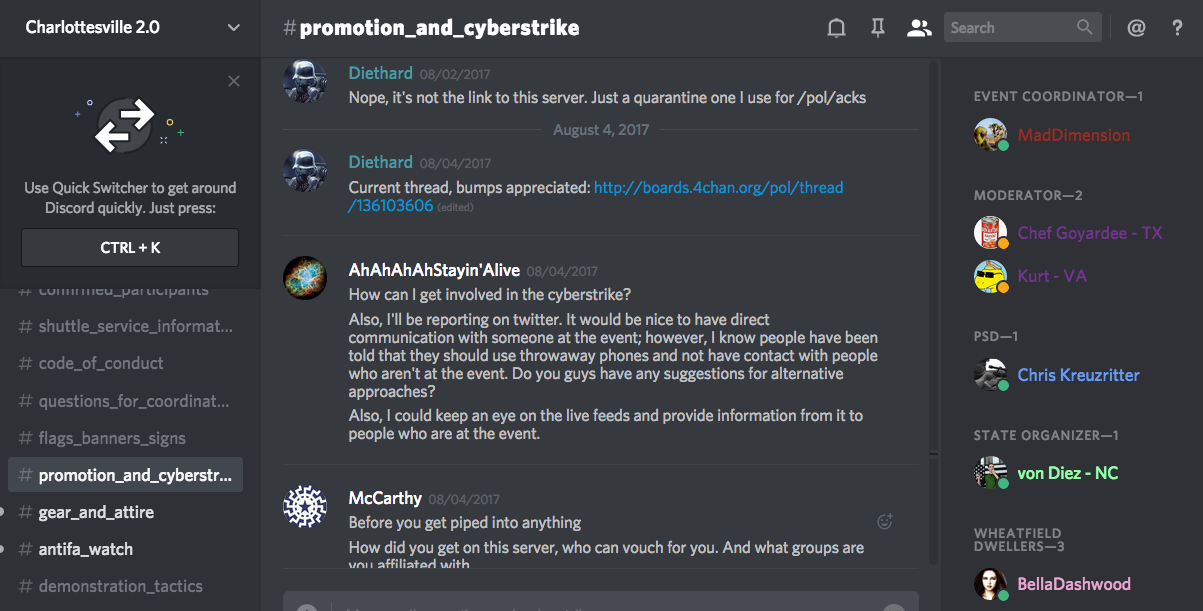The height and width of the screenshot is (611, 1203).
Task: Go to the code_of_conduct channel
Action: [x=101, y=363]
